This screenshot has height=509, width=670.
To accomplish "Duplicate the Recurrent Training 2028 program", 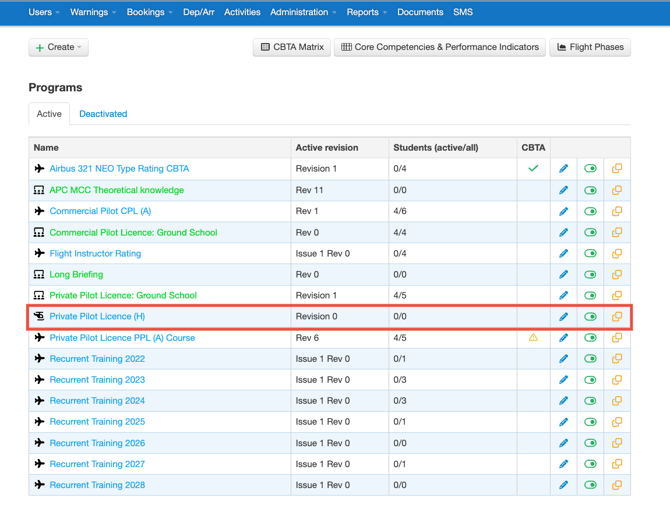I will tap(617, 485).
